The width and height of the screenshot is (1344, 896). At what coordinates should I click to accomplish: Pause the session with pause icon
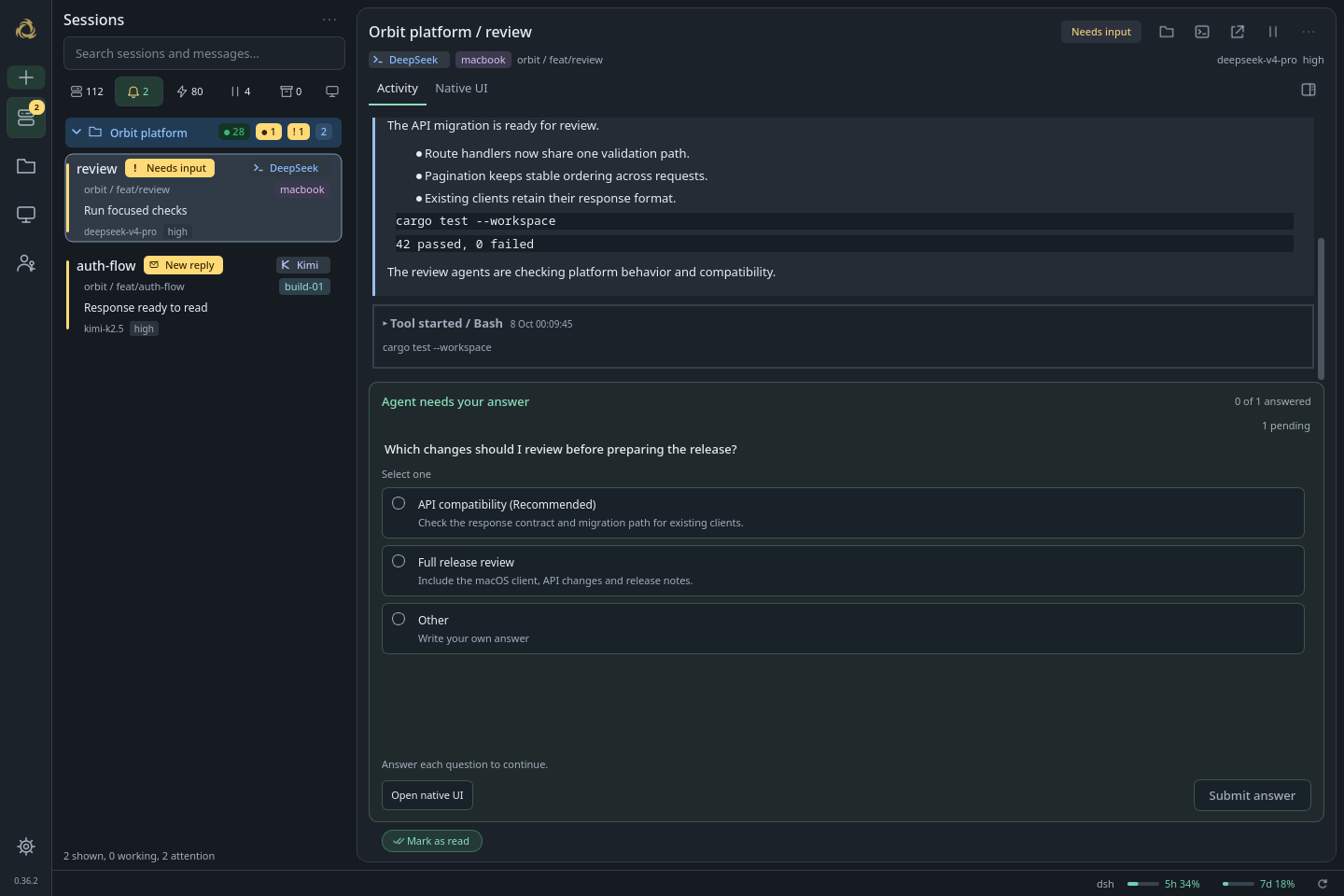pos(1273,32)
